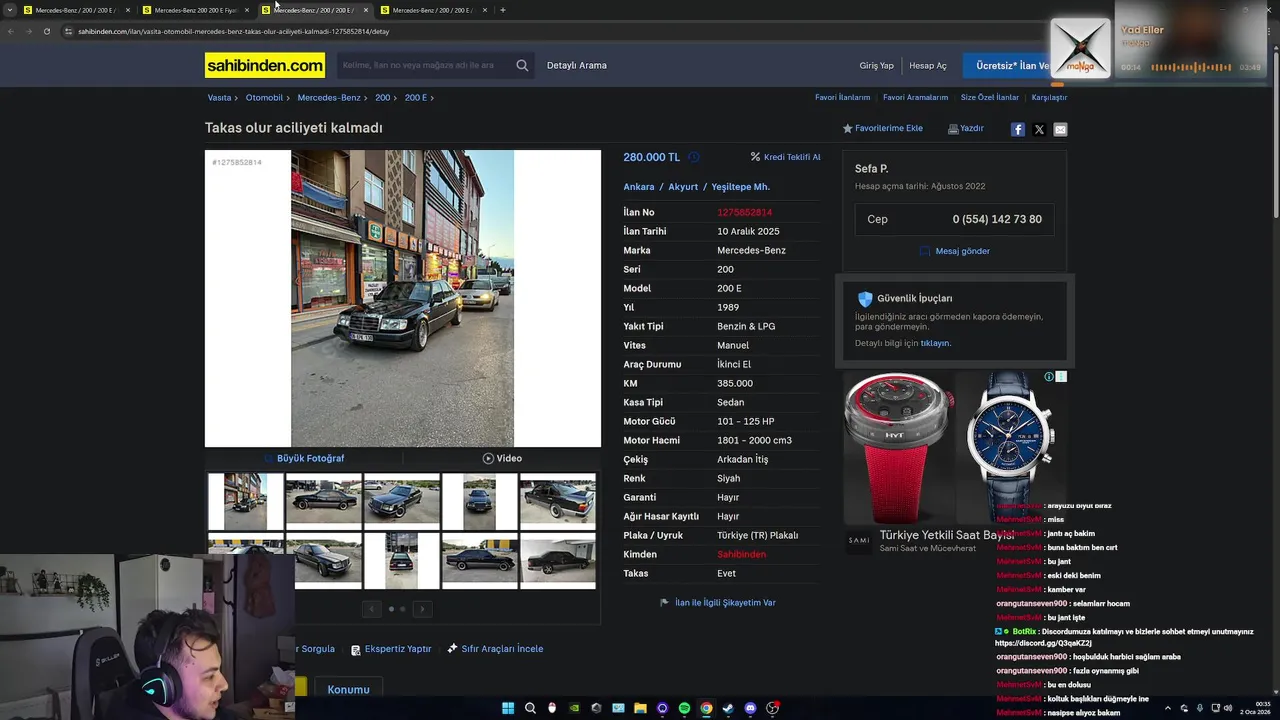Click the Giriş Yap login link
1280x720 pixels.
(x=876, y=65)
